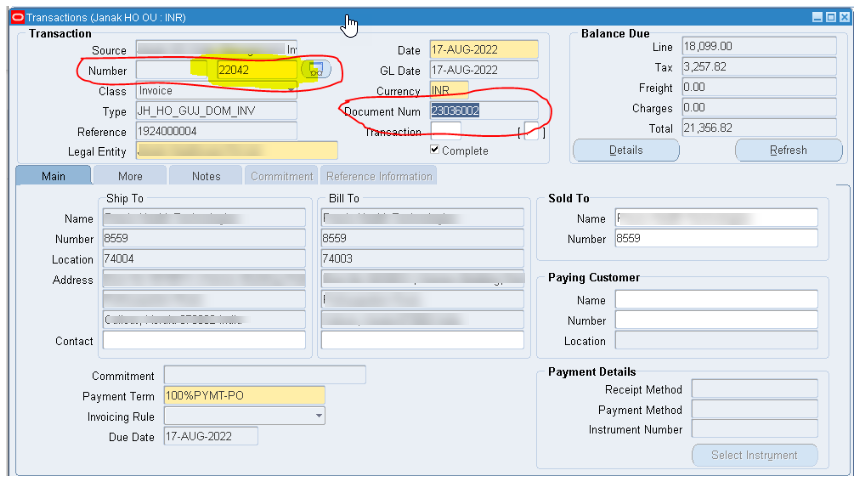Click the Type field JH_HO_GUJ_DOM_INV
The width and height of the screenshot is (855, 480).
click(216, 111)
